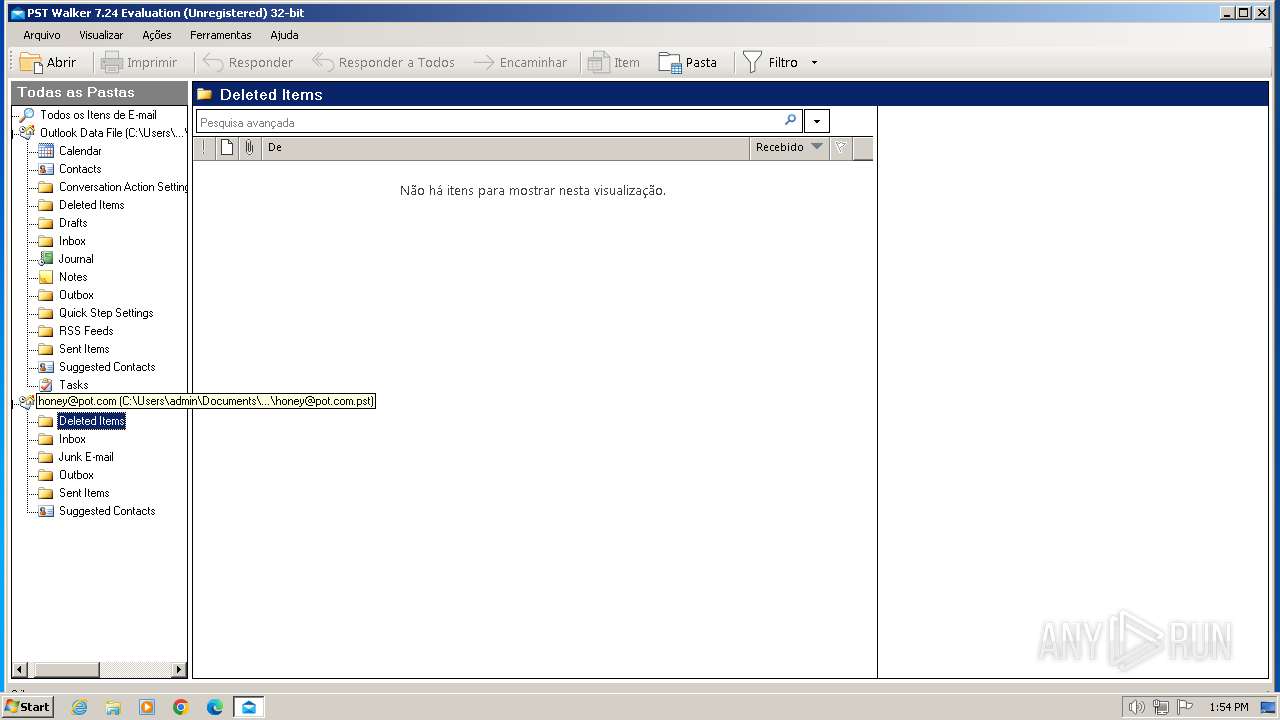Click Responder a Todos button
Viewport: 1280px width, 720px height.
pos(383,62)
